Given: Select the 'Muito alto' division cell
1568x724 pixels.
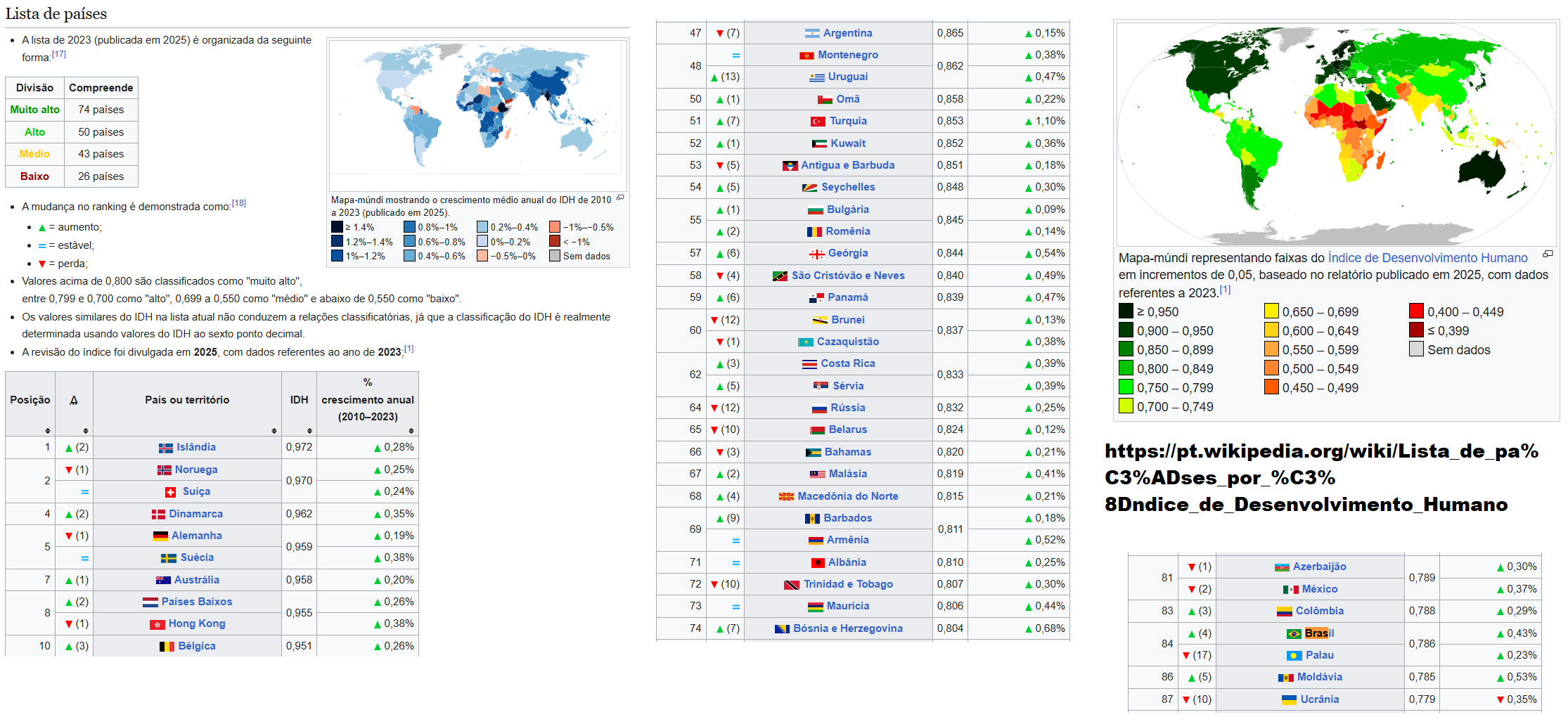Looking at the screenshot, I should (x=35, y=110).
